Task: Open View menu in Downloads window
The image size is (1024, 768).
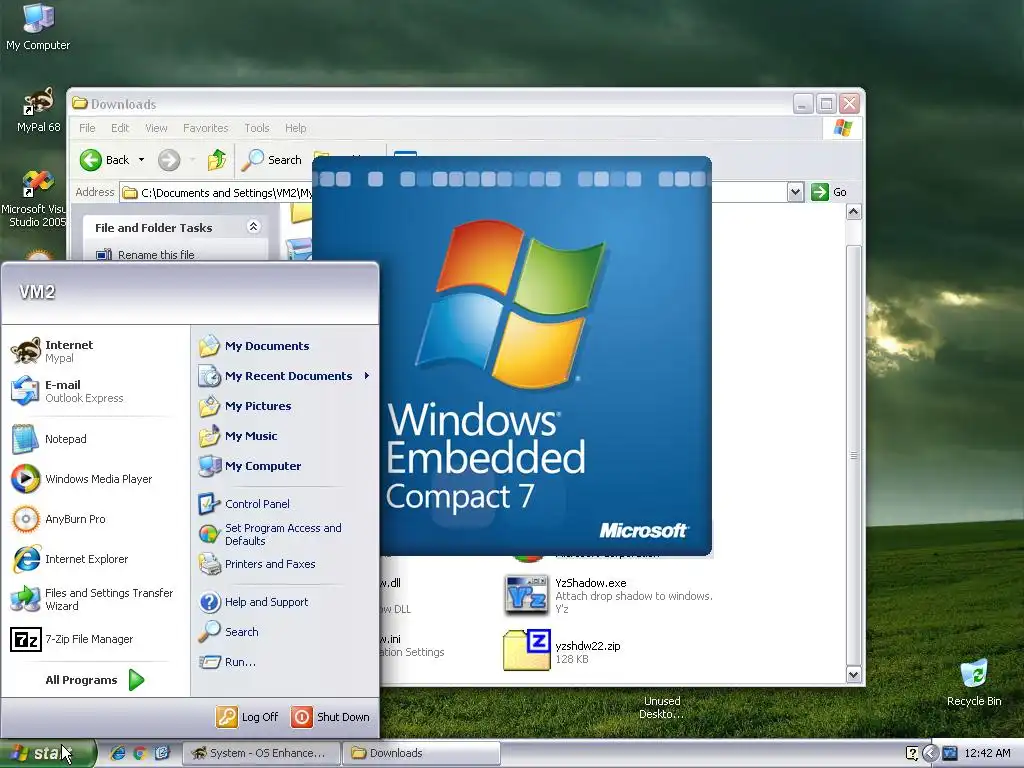Action: (x=156, y=128)
